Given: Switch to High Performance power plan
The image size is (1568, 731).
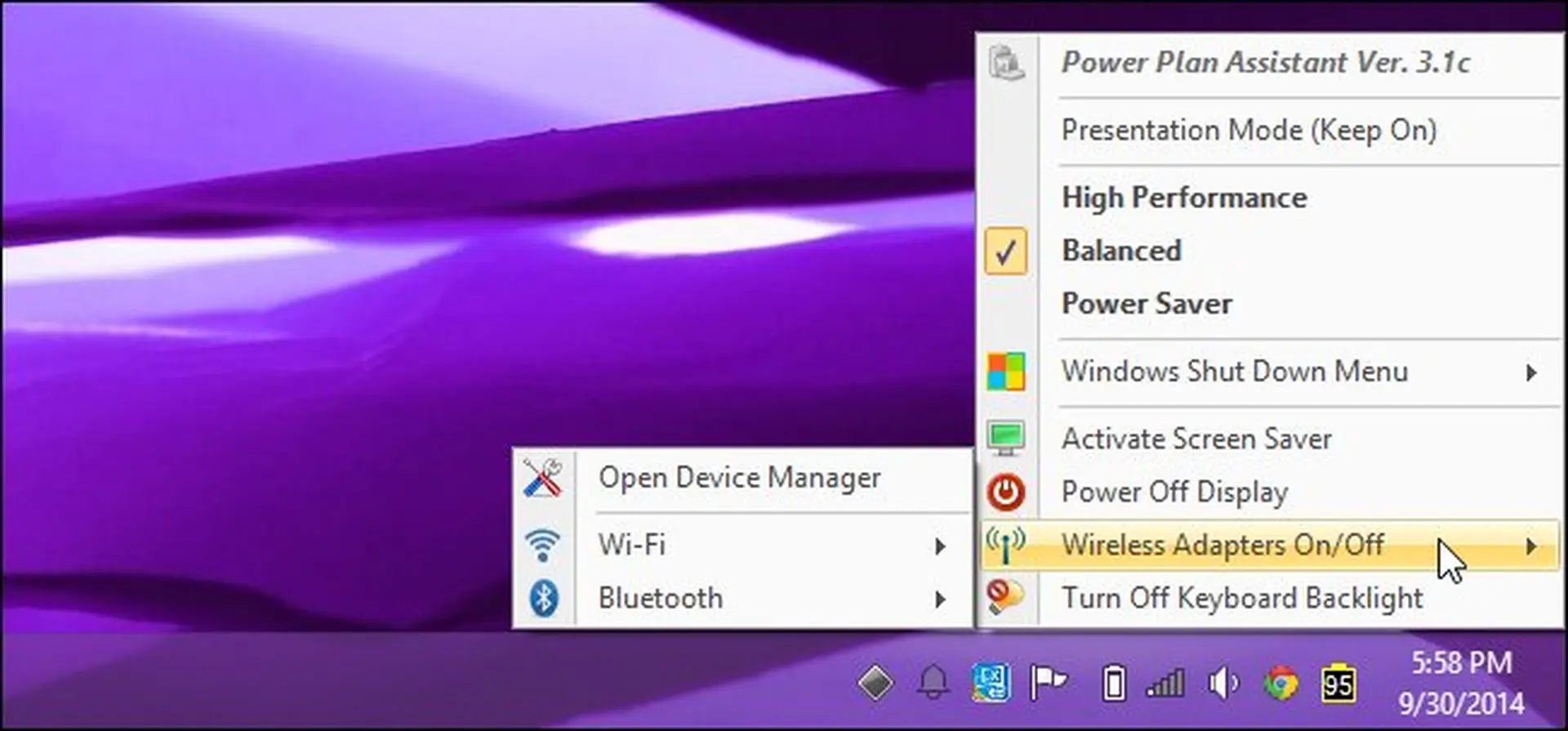Looking at the screenshot, I should coord(1183,198).
